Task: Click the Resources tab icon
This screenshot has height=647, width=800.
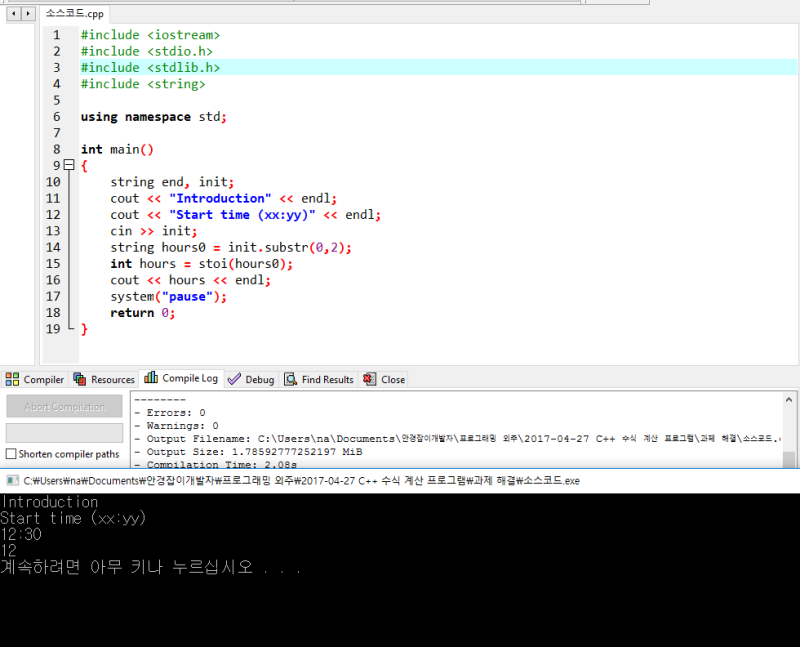Action: point(80,379)
